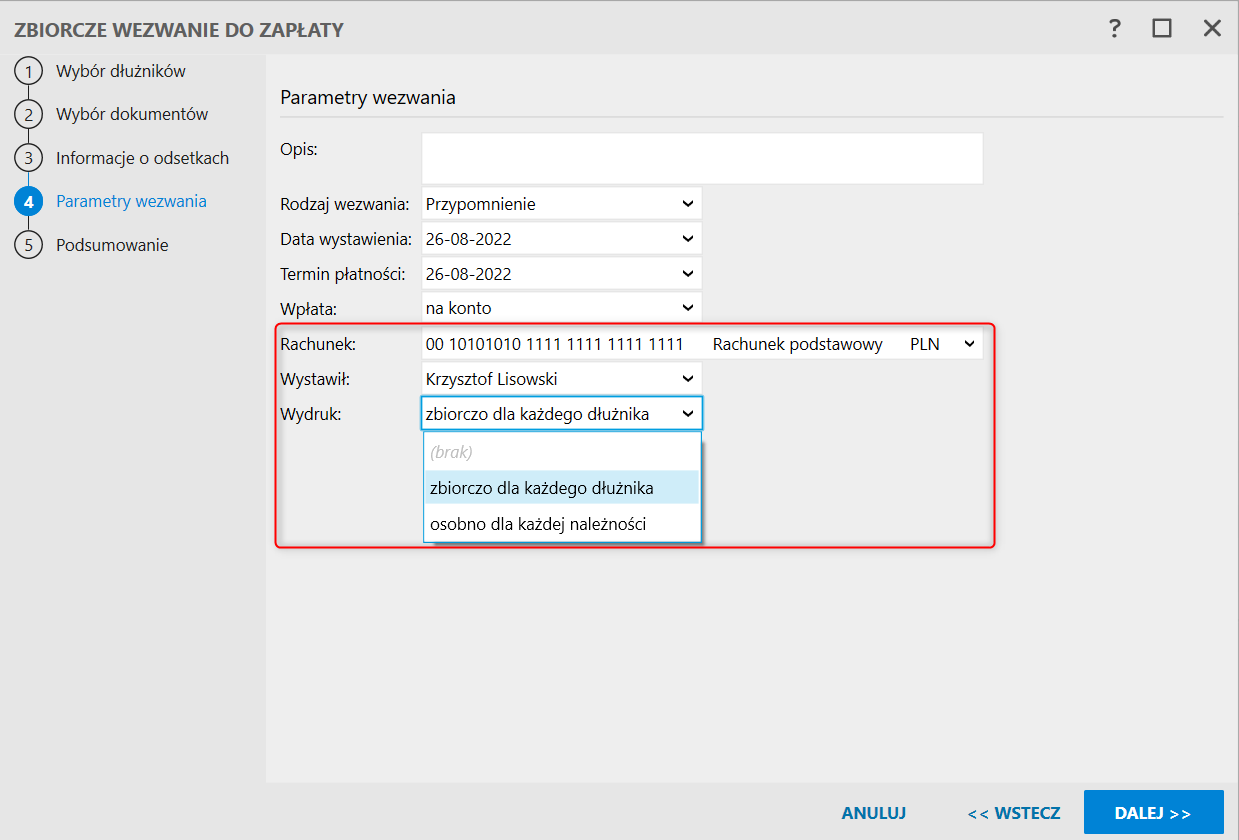Choose zbiorczo dla każdego dłużnika list option

(x=562, y=488)
